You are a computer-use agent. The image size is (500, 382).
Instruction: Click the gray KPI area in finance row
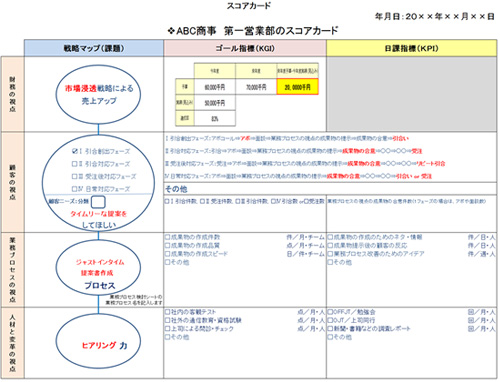click(x=411, y=94)
